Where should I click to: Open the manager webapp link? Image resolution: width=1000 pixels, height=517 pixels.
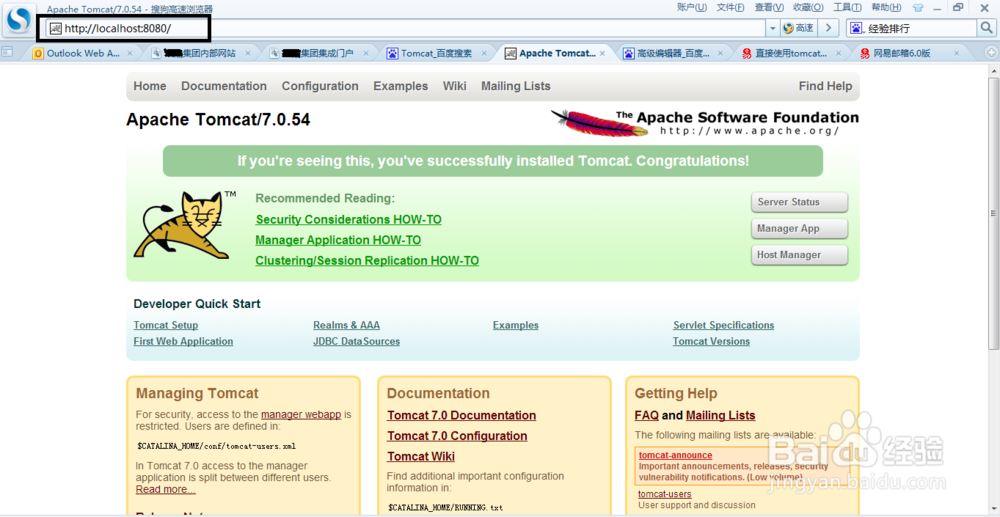pyautogui.click(x=301, y=414)
